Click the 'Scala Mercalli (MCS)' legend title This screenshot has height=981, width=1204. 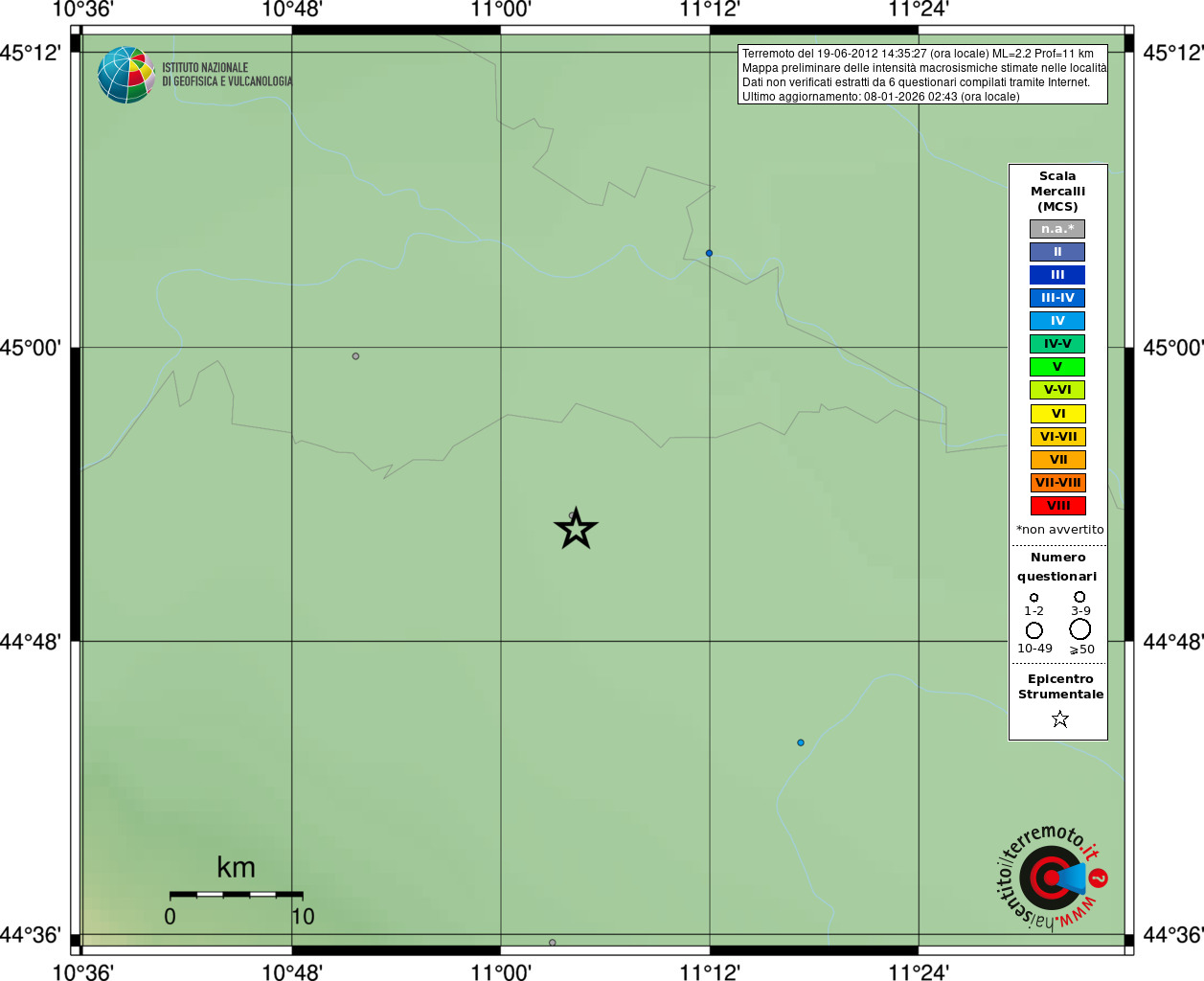coord(1058,192)
